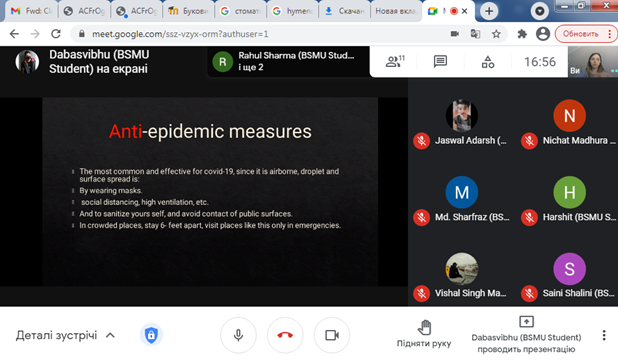Viewport: 618px width, 363px height.
Task: Click the muted mic icon for Saini Shalini
Action: [x=529, y=294]
